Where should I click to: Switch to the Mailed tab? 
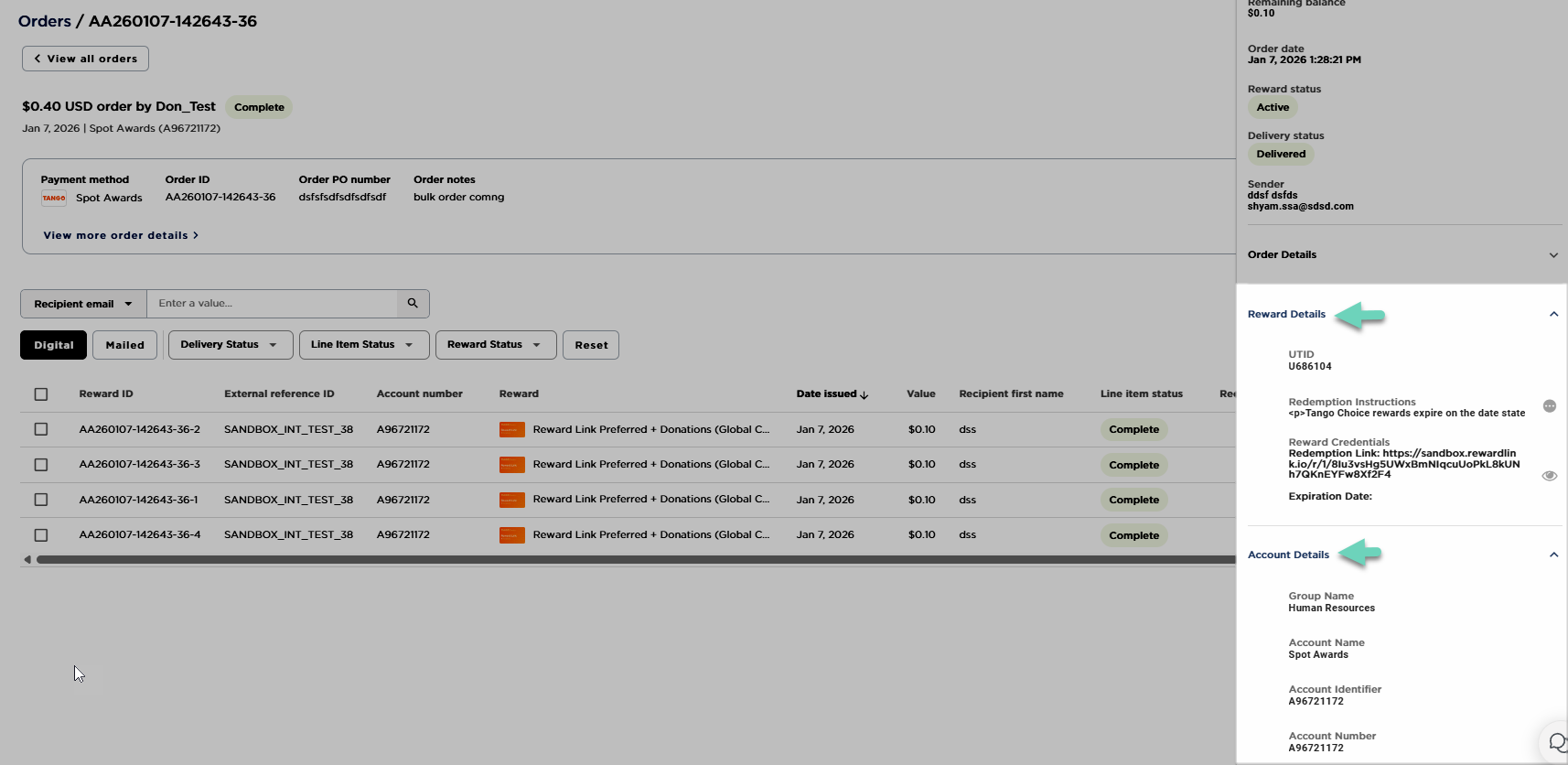pos(124,345)
